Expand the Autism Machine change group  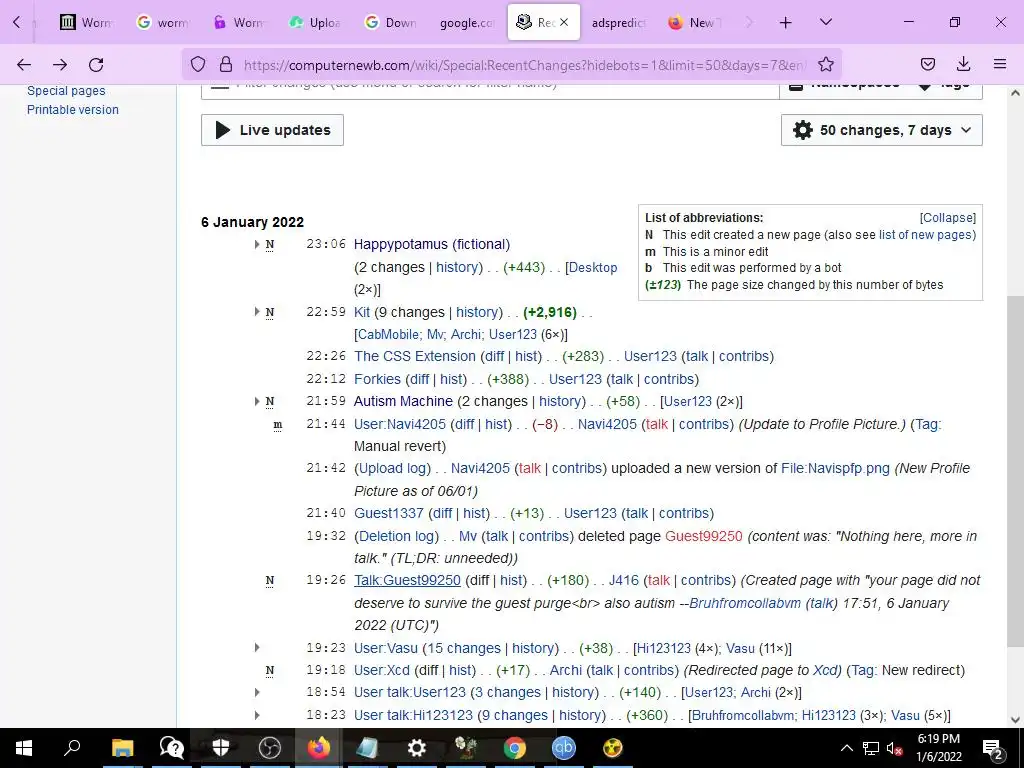pos(257,401)
